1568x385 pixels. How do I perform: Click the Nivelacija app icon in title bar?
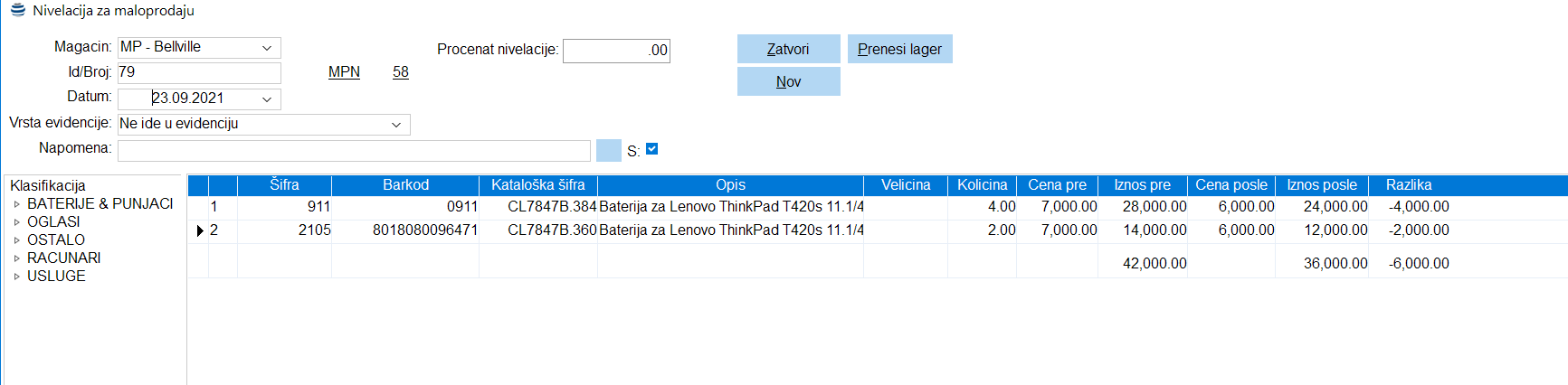click(x=17, y=10)
